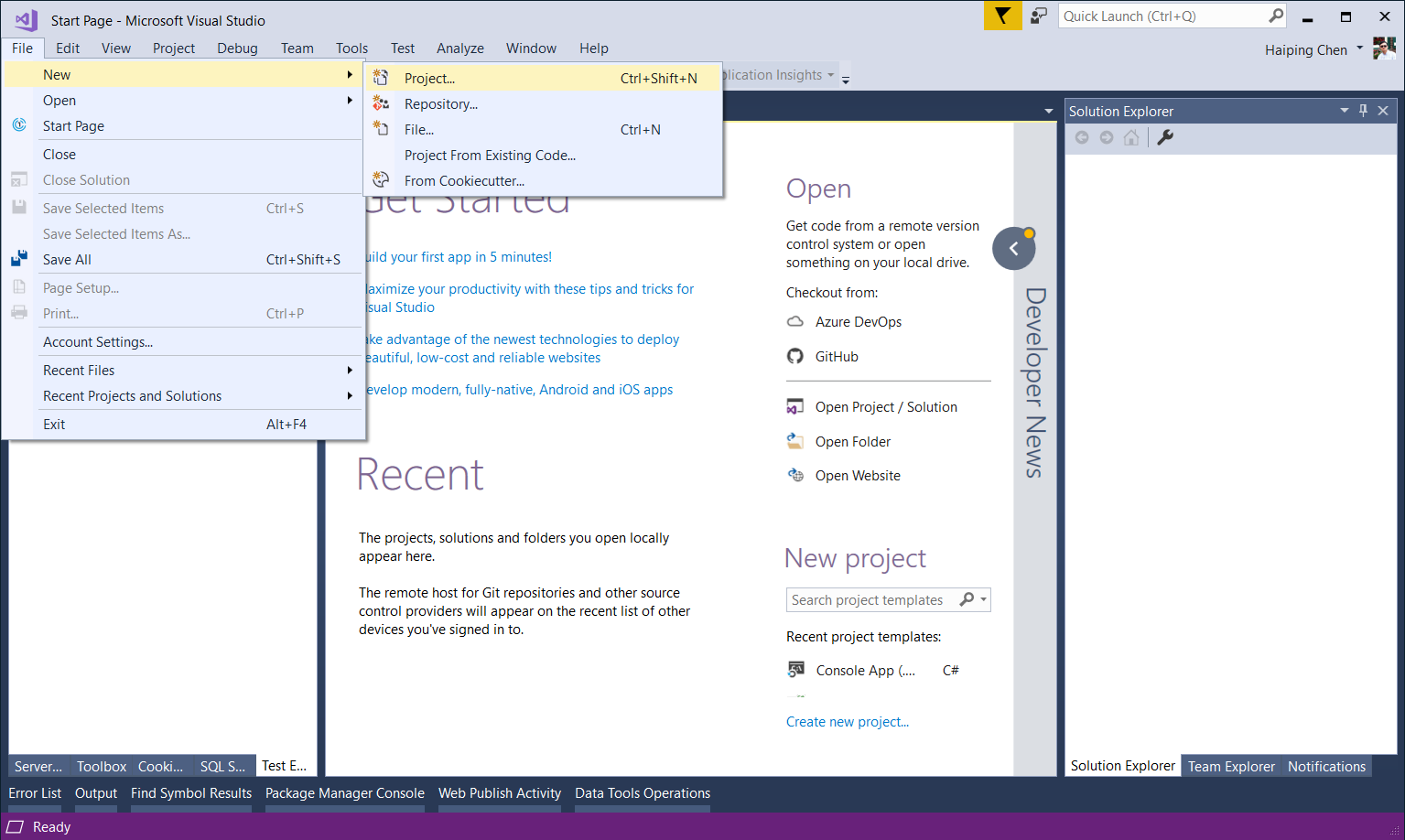Switch to the Team Explorer tab
Screen dimensions: 1405x840
coord(1230,767)
